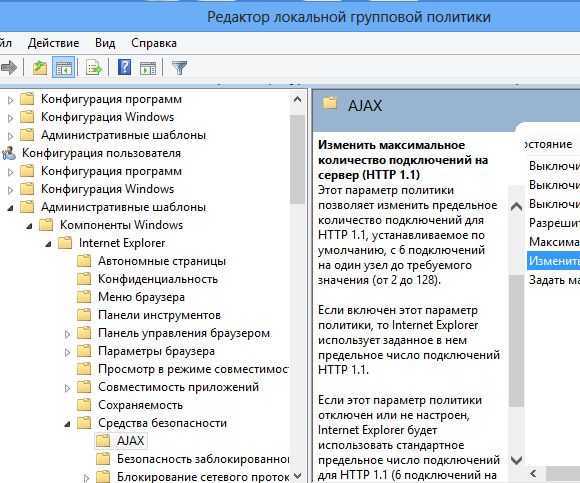The height and width of the screenshot is (483, 580).
Task: Click the Internet Explorer folder icon
Action: click(x=65, y=243)
